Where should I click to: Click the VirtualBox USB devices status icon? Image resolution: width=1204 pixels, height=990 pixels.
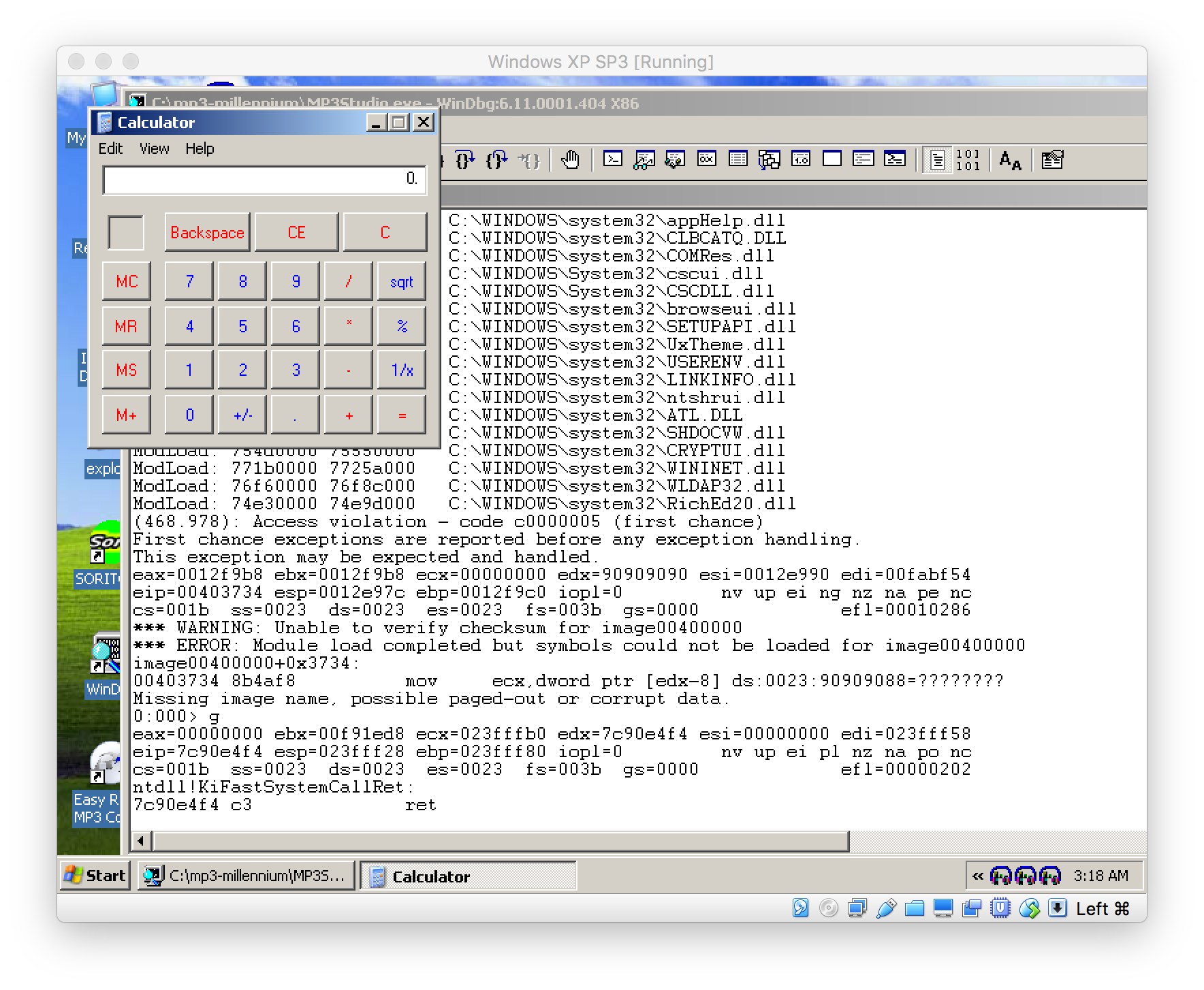click(886, 908)
